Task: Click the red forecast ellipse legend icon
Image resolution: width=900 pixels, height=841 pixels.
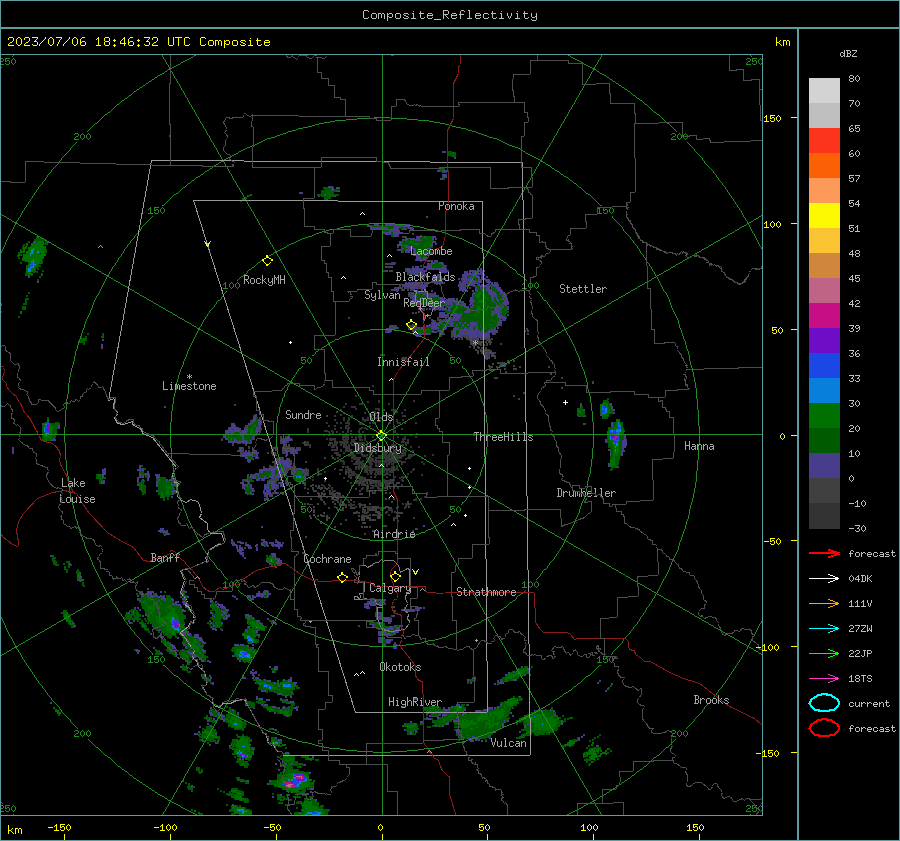Action: coord(824,728)
